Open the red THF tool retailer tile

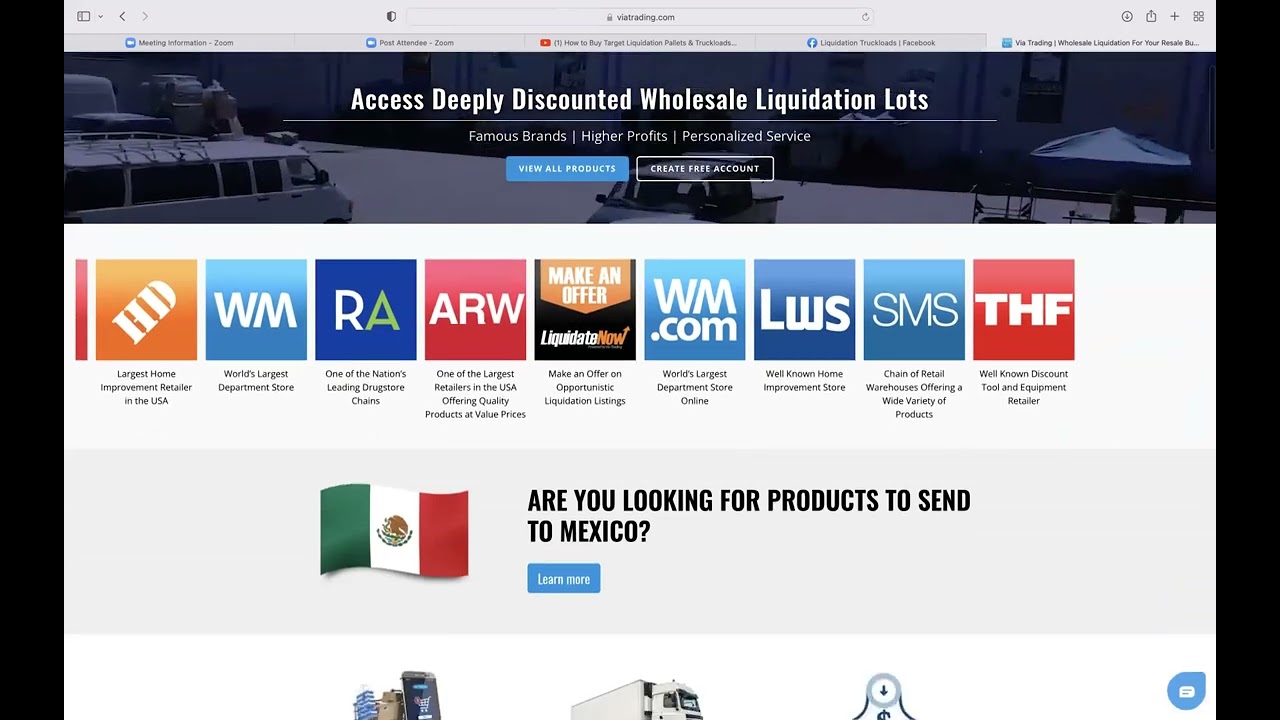(1024, 310)
